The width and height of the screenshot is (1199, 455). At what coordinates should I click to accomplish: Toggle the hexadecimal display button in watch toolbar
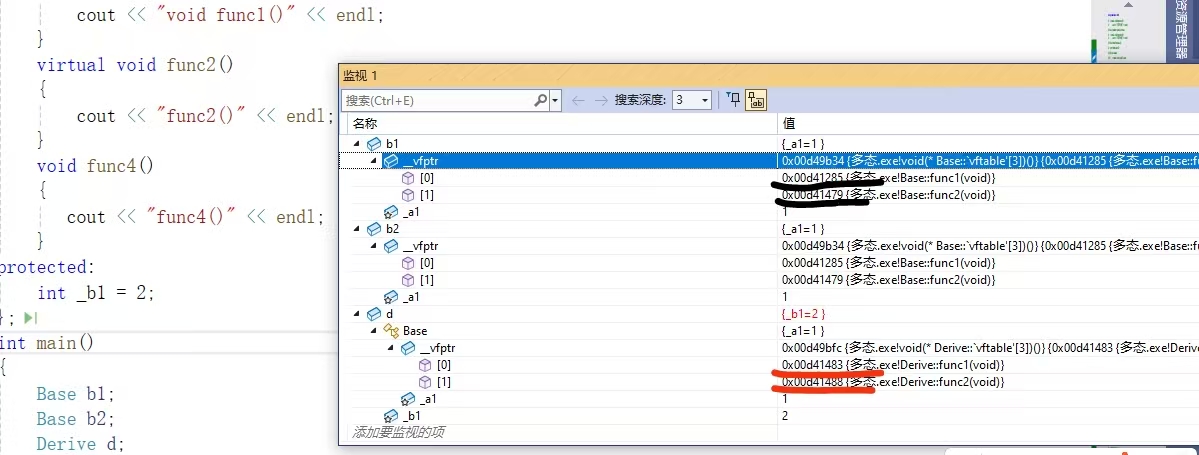click(x=755, y=100)
